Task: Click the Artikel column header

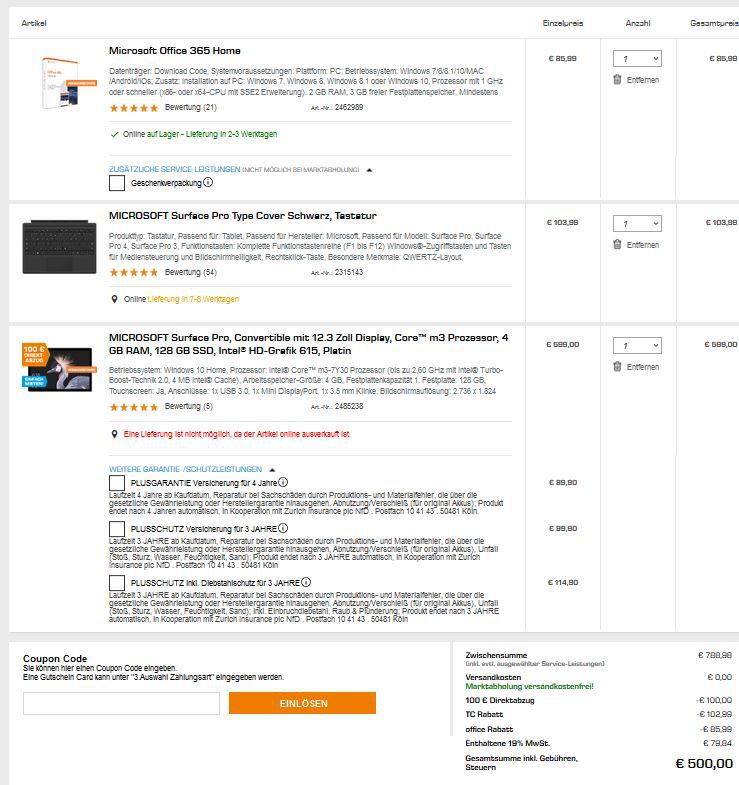Action: [34, 23]
